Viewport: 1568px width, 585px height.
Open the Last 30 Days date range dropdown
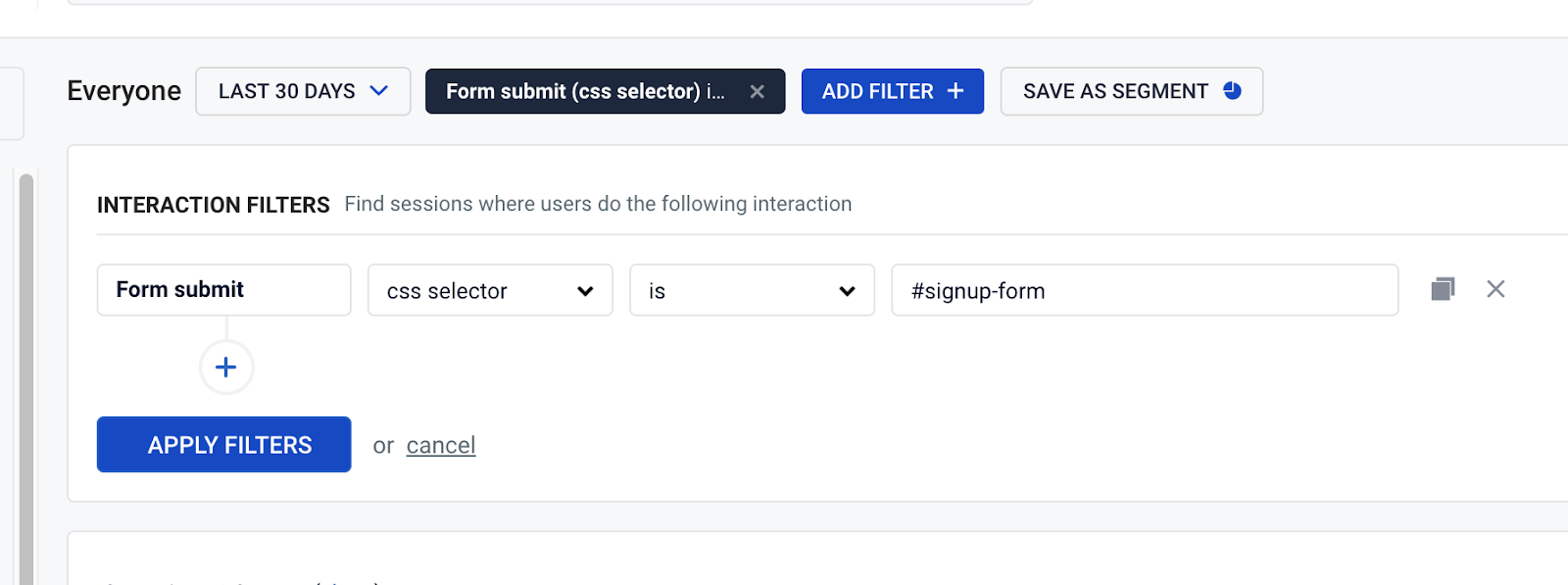coord(303,91)
